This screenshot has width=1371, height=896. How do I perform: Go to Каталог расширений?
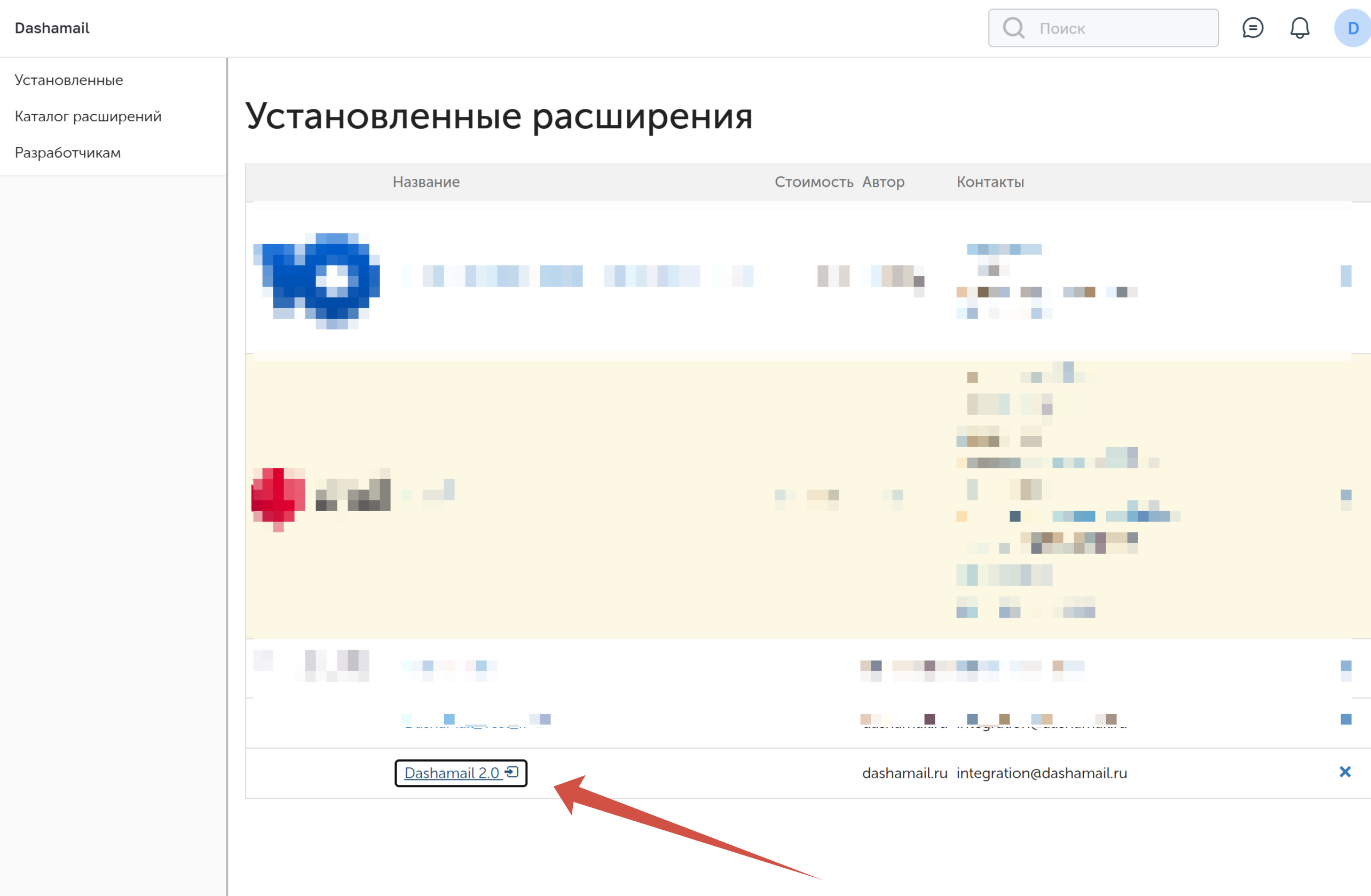click(x=88, y=116)
